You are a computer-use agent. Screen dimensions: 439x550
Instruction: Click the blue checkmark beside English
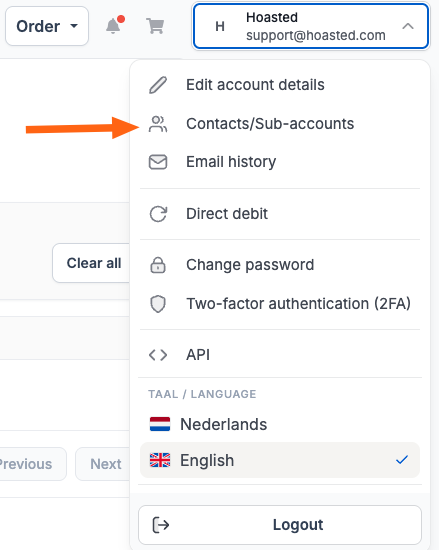point(402,460)
